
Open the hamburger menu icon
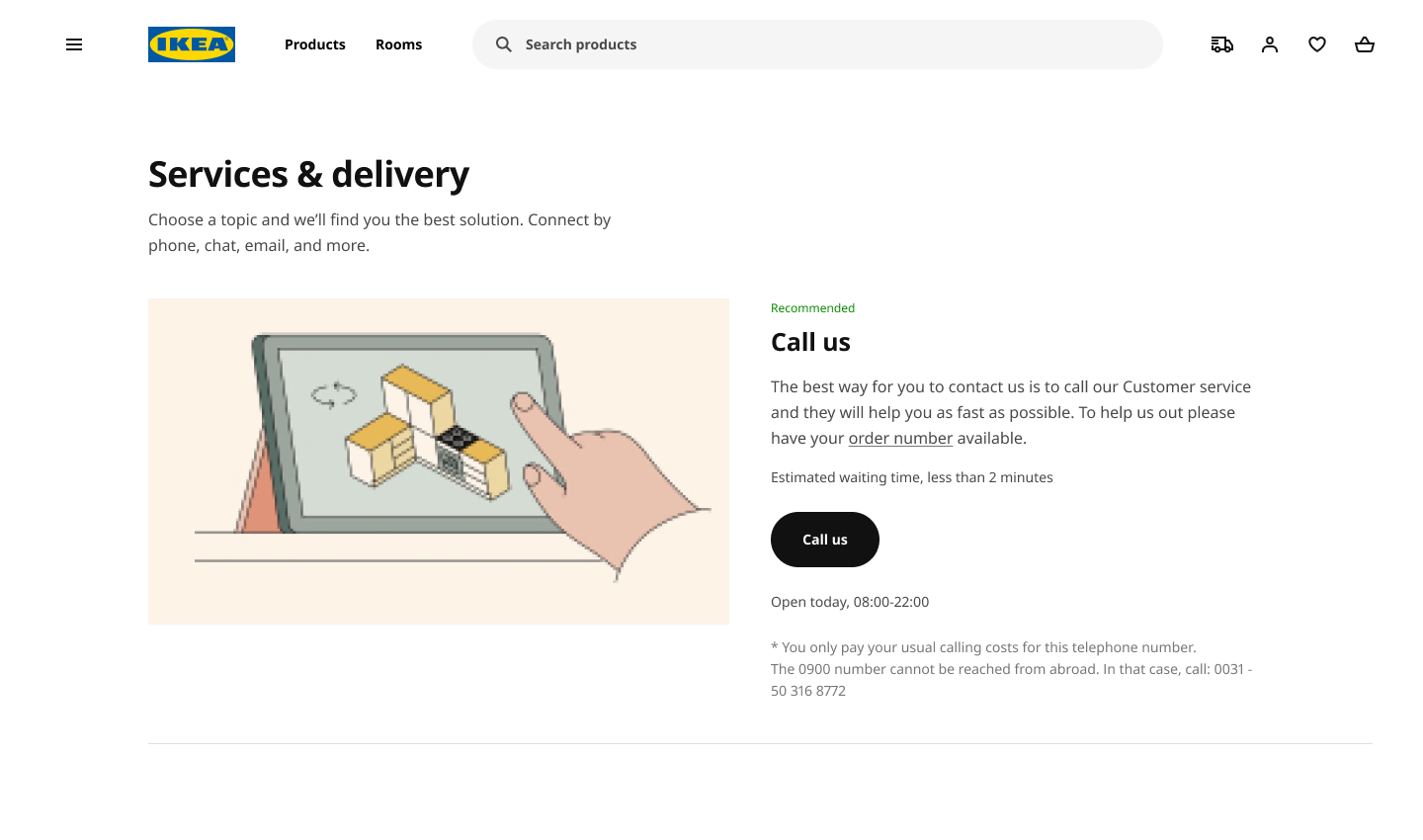(x=74, y=44)
